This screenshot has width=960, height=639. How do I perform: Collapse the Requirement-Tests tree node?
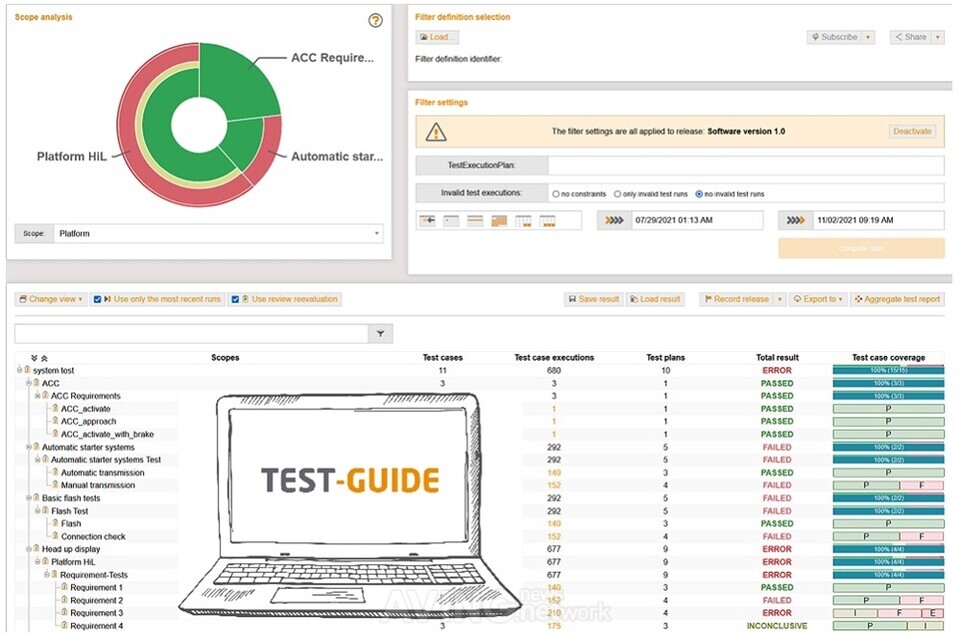click(47, 575)
